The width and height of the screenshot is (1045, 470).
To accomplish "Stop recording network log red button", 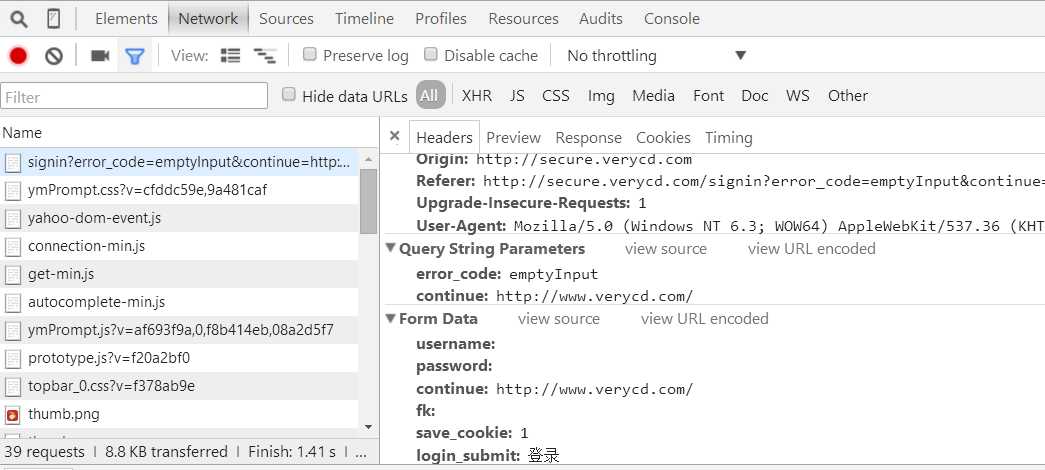I will pyautogui.click(x=18, y=56).
